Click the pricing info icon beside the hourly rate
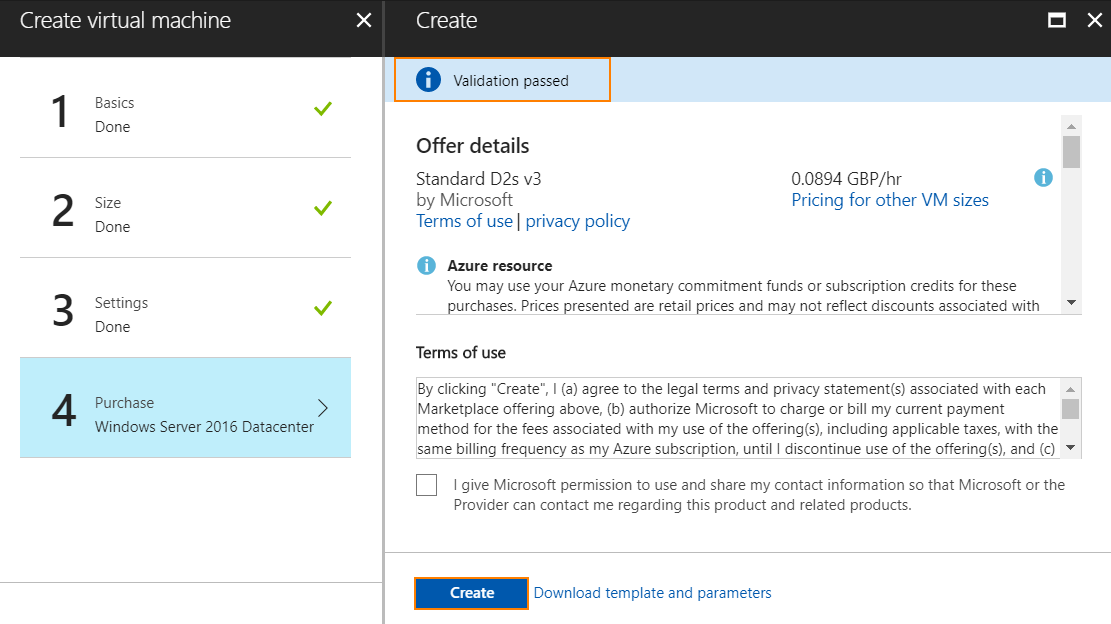Image resolution: width=1111 pixels, height=624 pixels. click(1043, 177)
